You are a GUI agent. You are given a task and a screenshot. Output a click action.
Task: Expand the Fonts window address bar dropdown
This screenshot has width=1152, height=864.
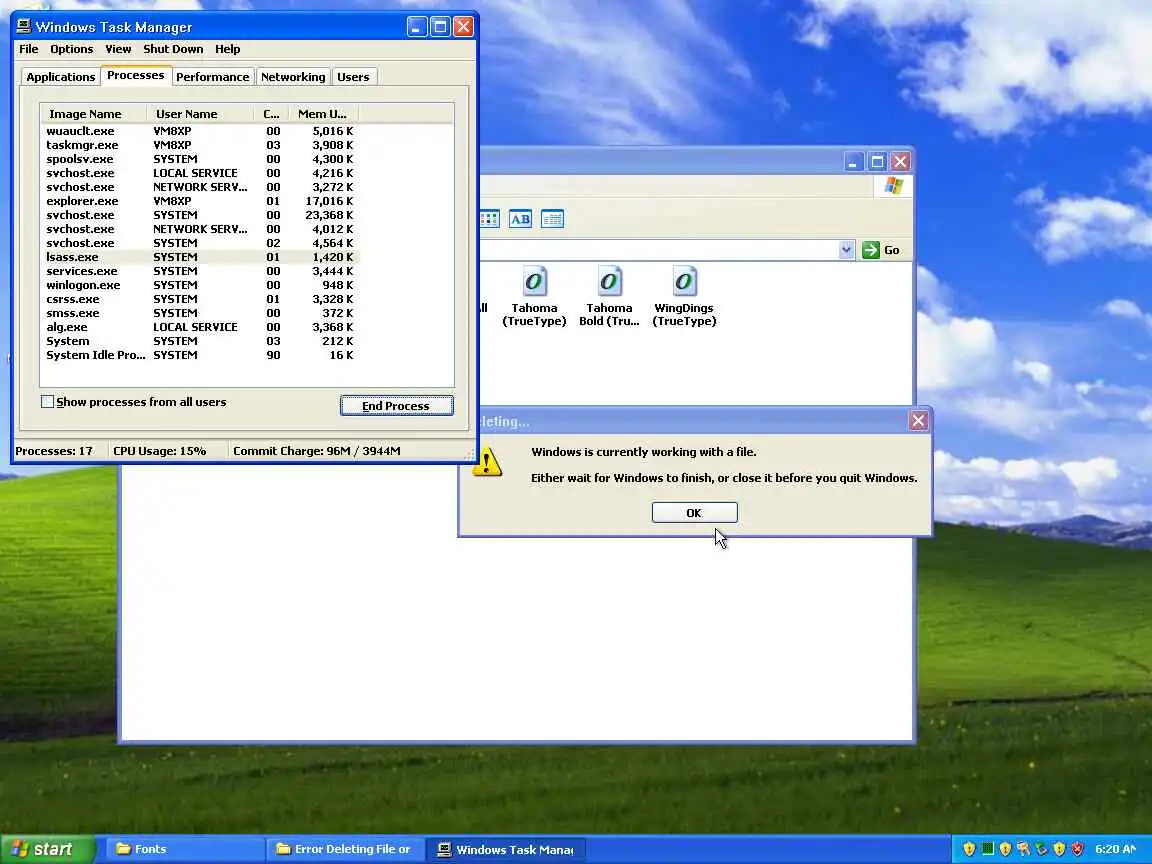click(x=846, y=250)
